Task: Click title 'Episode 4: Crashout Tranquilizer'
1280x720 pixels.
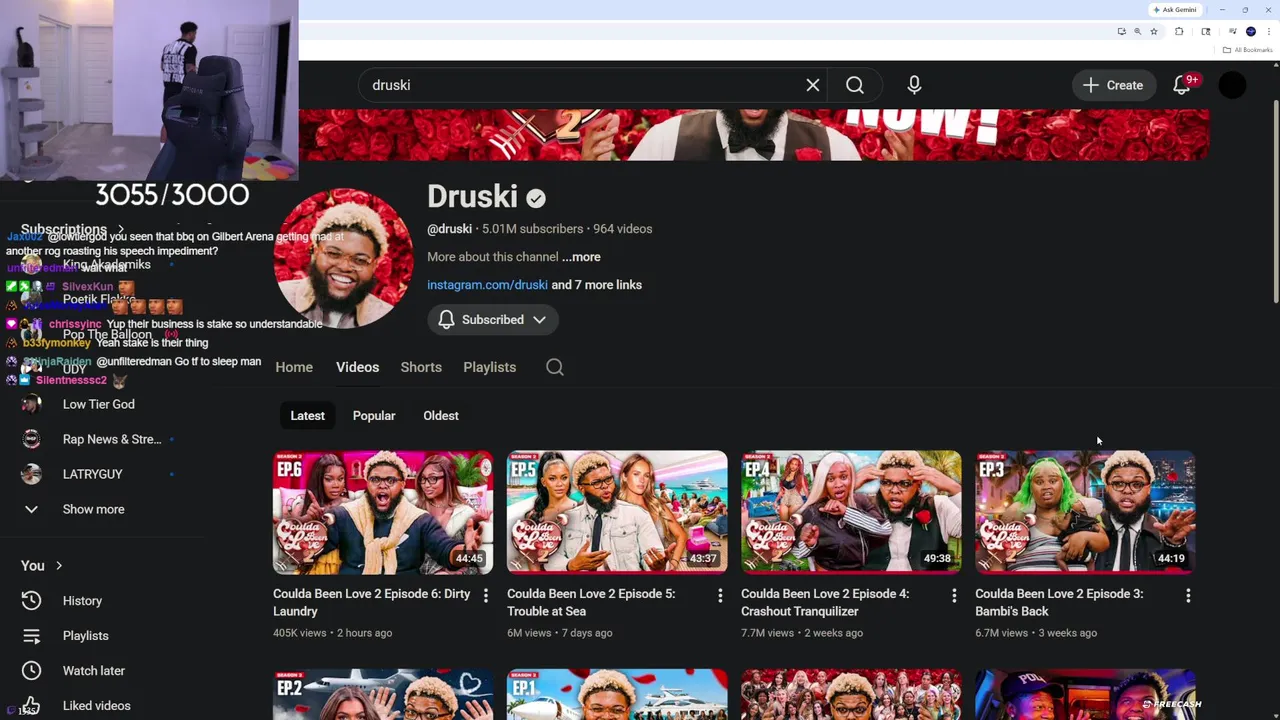Action: (x=825, y=602)
